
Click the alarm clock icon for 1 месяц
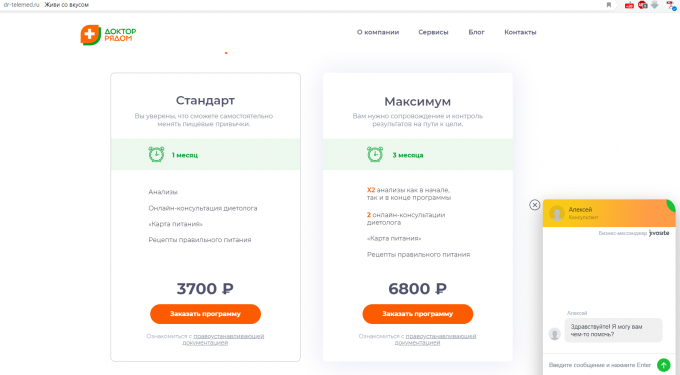[156, 154]
